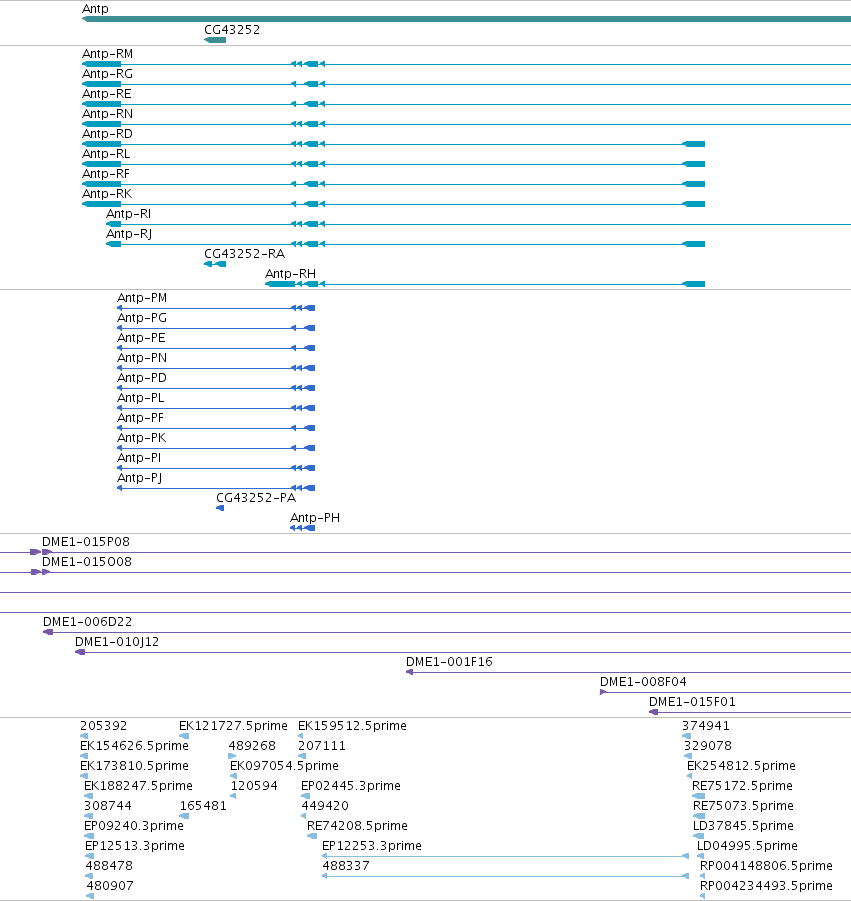Click RE75172.5prime feature label

(742, 786)
